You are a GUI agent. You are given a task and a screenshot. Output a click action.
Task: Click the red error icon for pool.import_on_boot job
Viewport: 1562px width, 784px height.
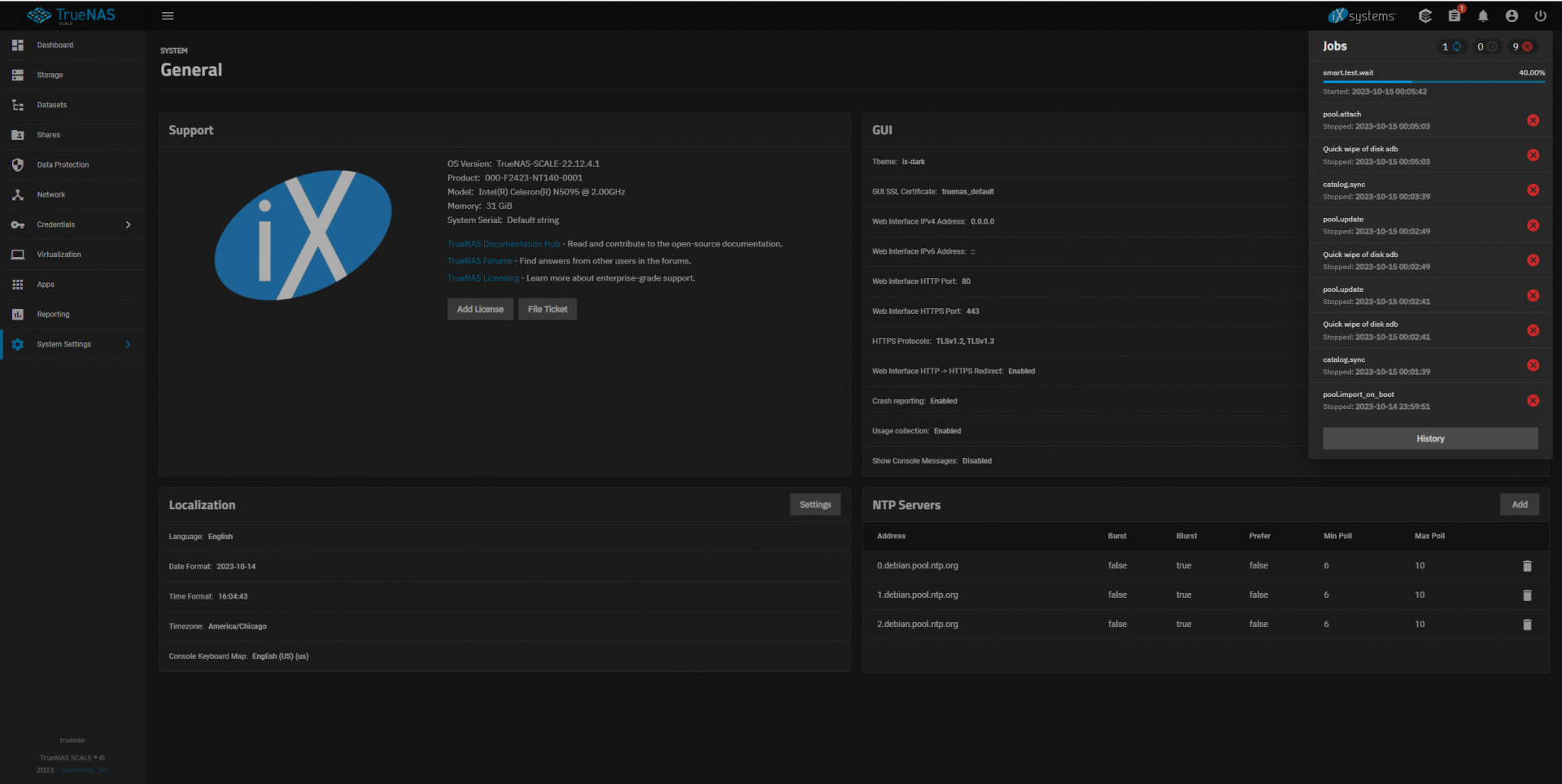click(x=1533, y=400)
